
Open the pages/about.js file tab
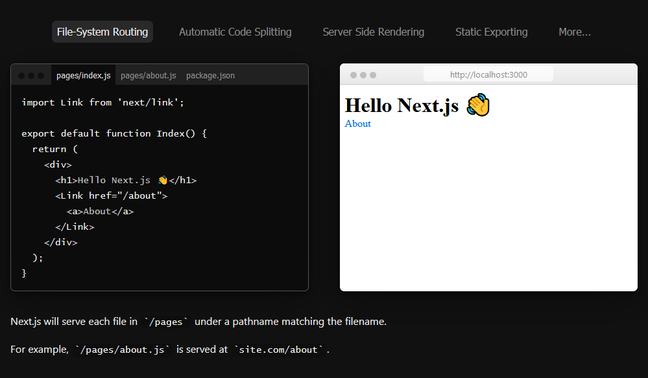(148, 75)
